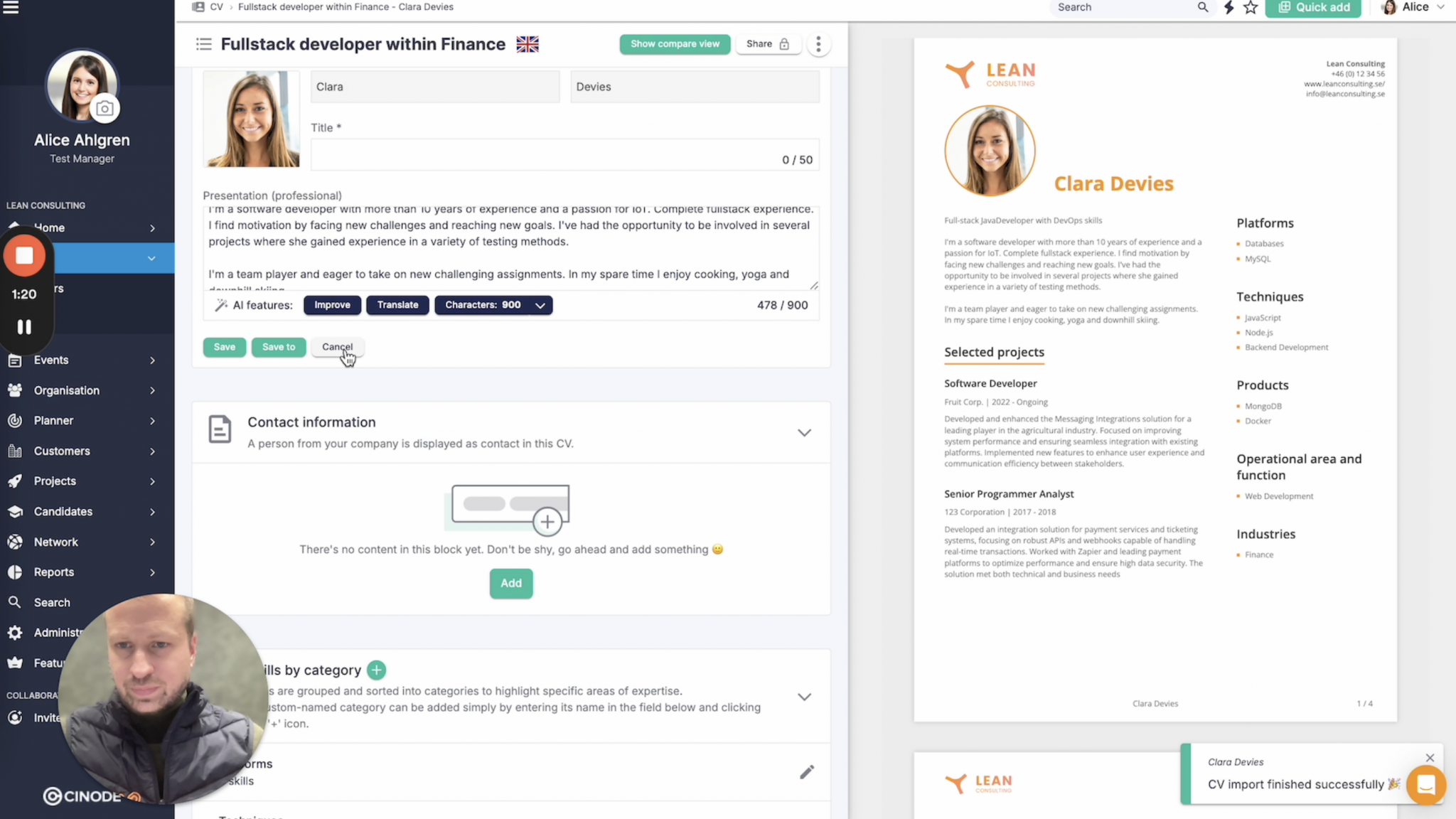Click the CV outline list icon
This screenshot has height=819, width=1456.
click(204, 44)
